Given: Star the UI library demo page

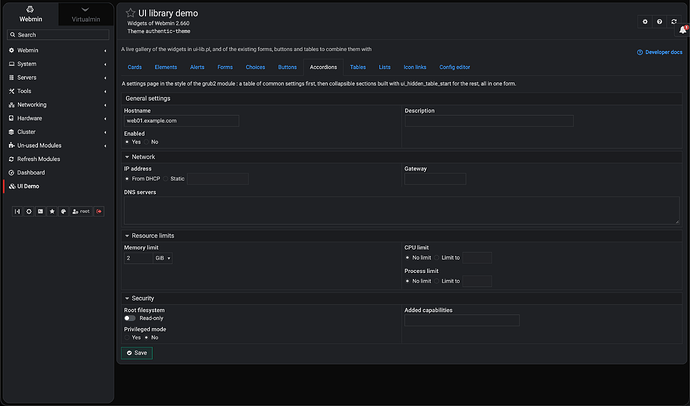Looking at the screenshot, I should coord(130,13).
